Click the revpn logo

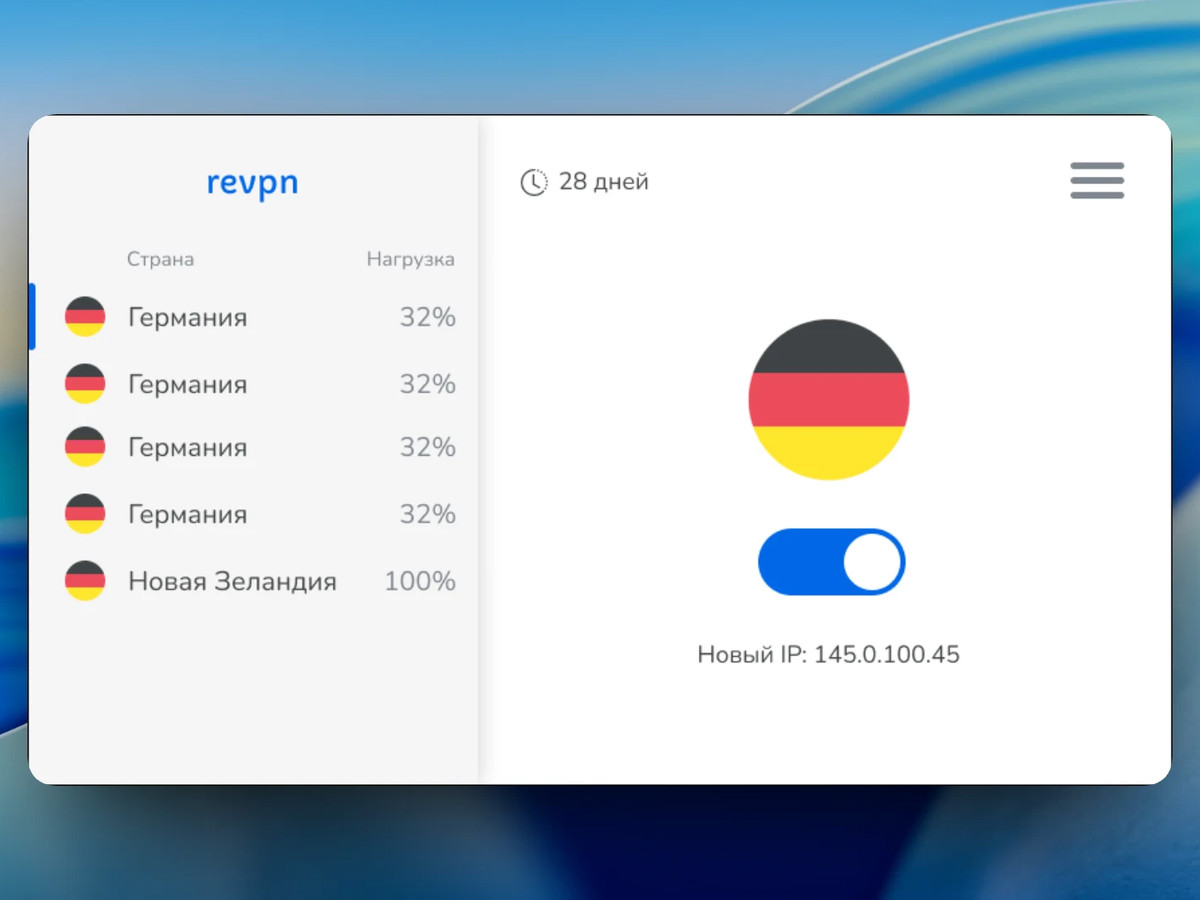[x=253, y=183]
